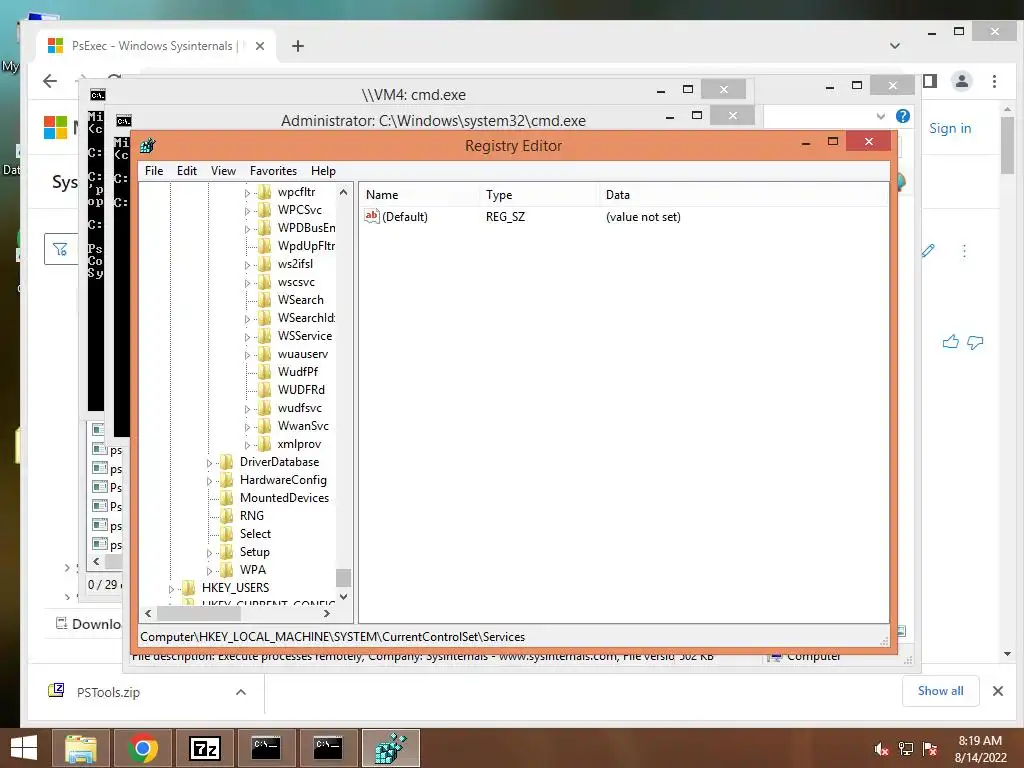Select the WSearchIdxPi key
This screenshot has height=768, width=1024.
click(x=306, y=318)
